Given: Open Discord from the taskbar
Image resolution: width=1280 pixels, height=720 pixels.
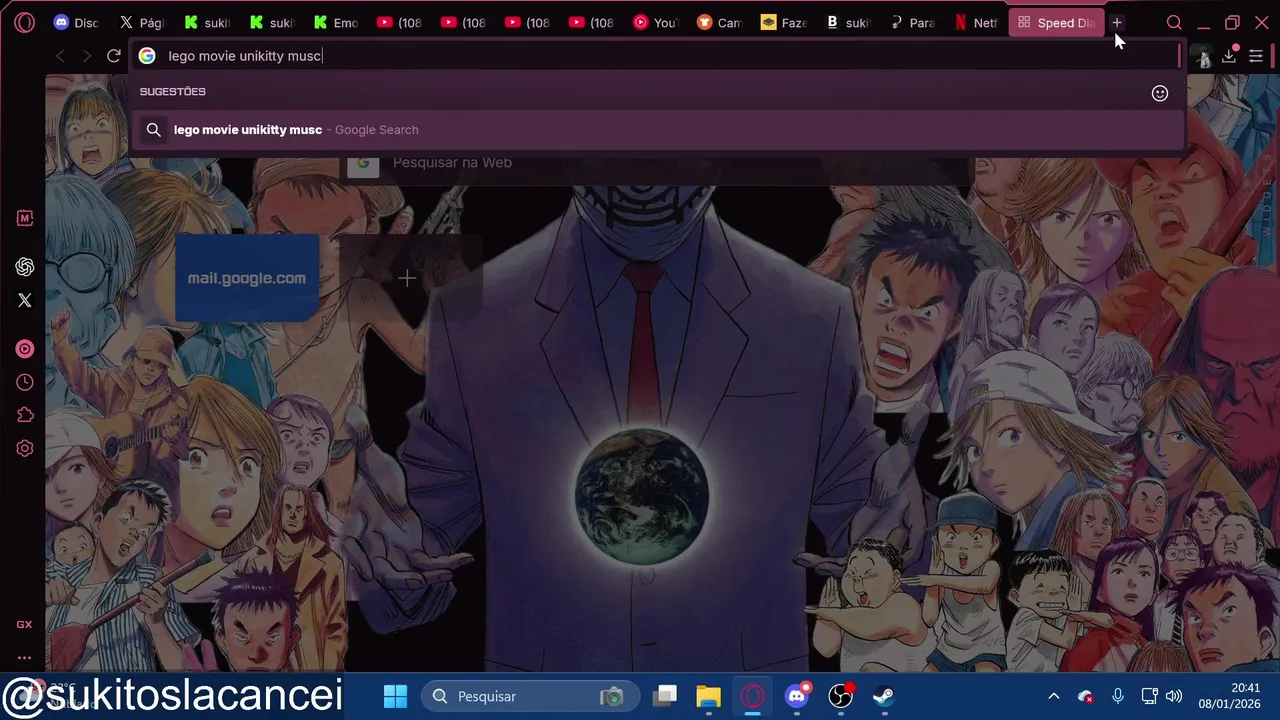Looking at the screenshot, I should pyautogui.click(x=797, y=696).
